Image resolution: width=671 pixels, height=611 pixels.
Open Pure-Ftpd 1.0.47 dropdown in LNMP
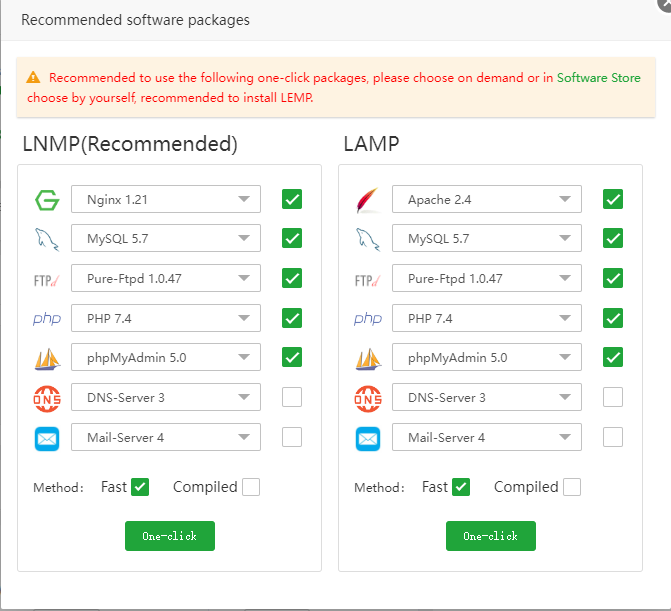tap(166, 278)
